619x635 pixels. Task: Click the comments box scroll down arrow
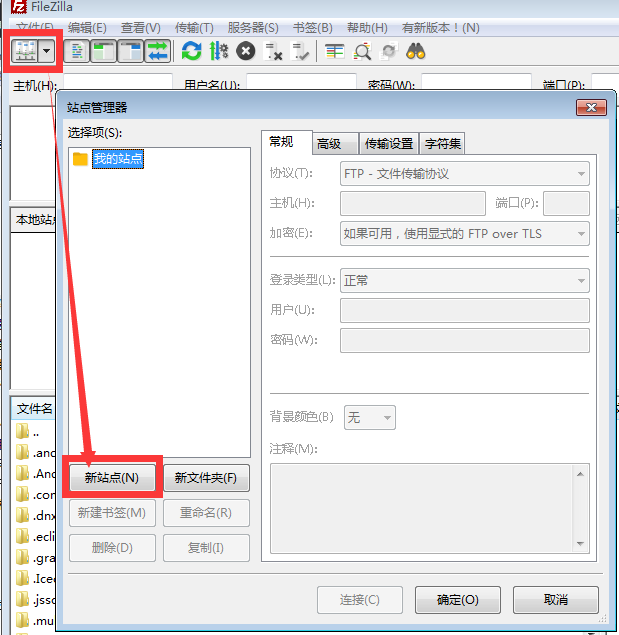point(581,543)
